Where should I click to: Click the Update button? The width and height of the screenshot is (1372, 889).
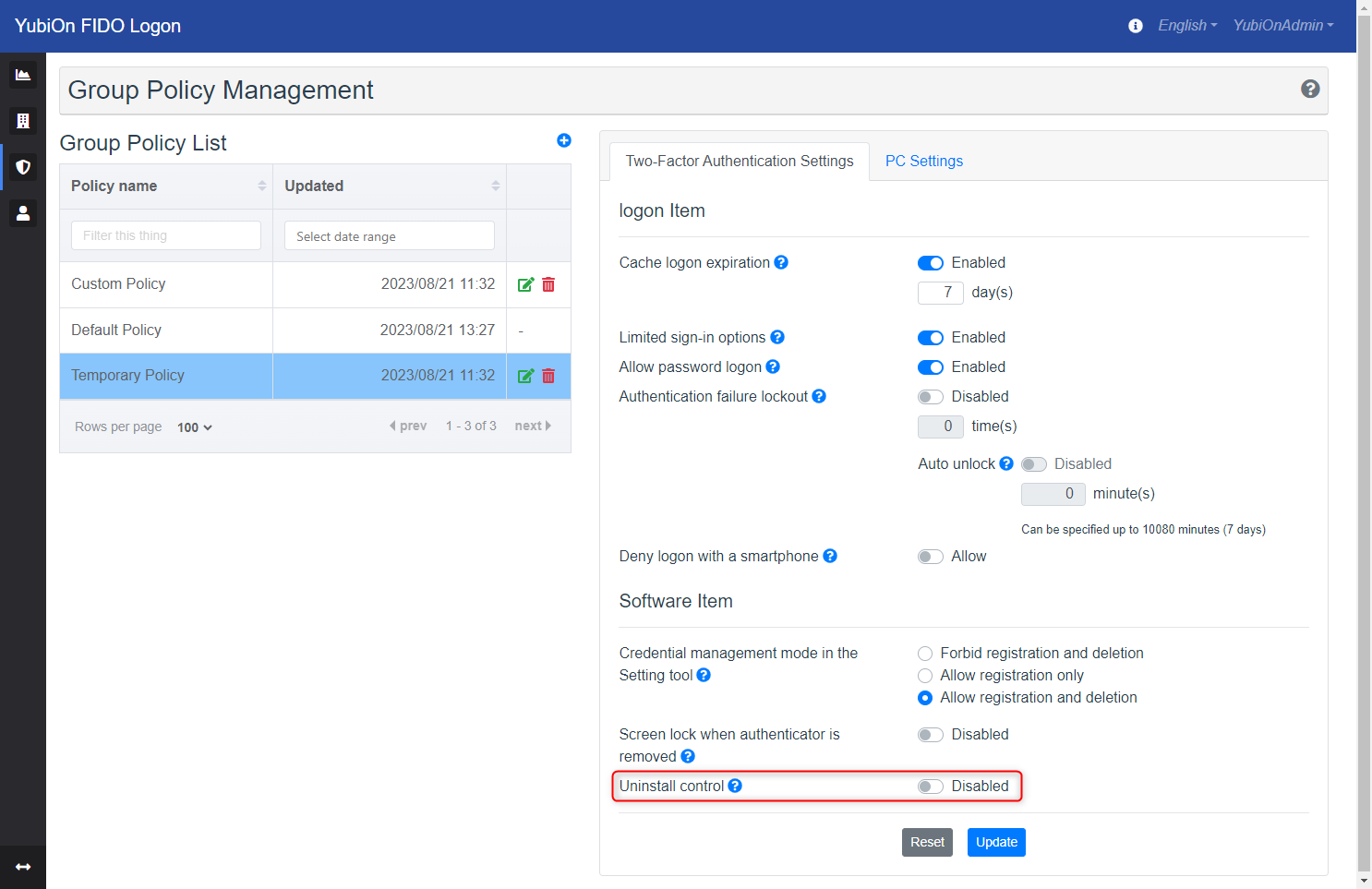click(996, 842)
